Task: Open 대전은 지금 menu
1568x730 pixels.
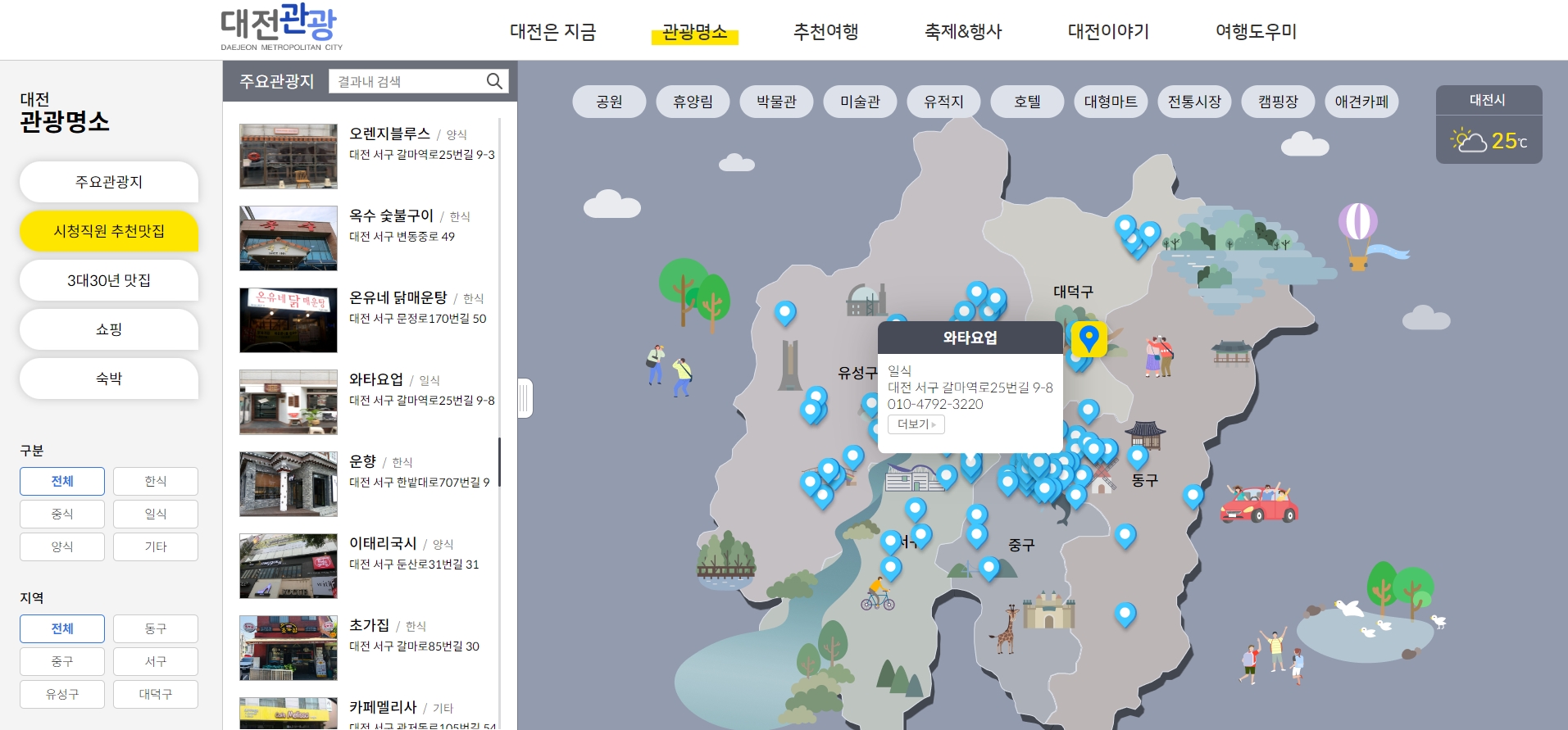Action: 552,31
